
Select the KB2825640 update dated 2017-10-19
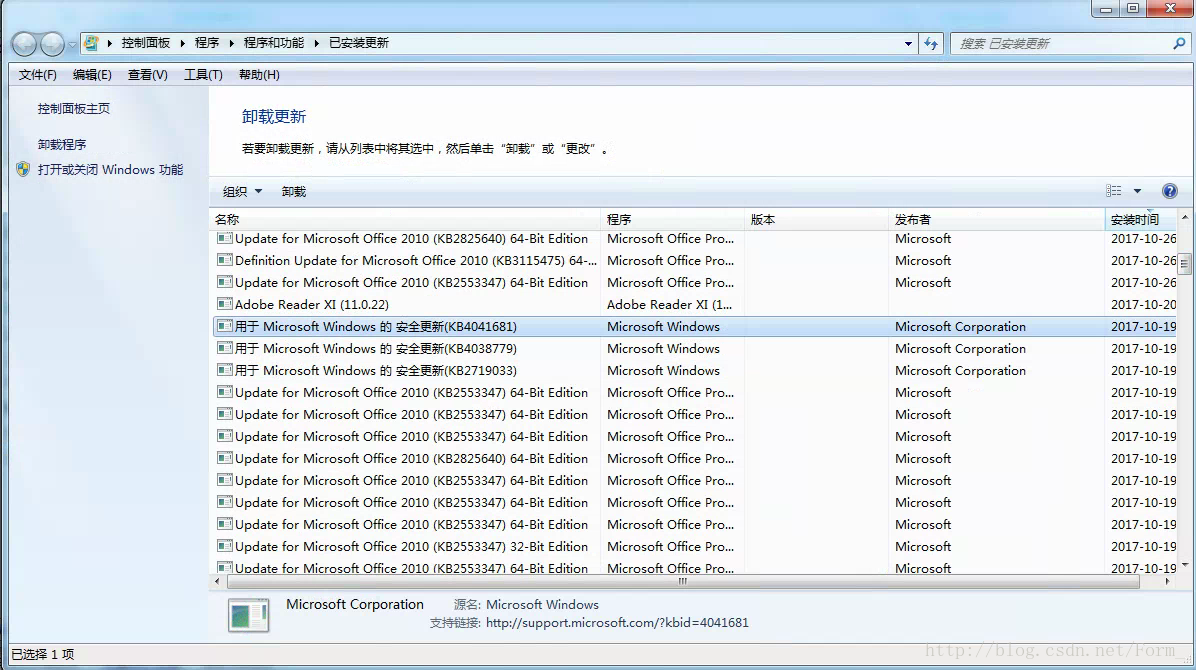point(694,459)
